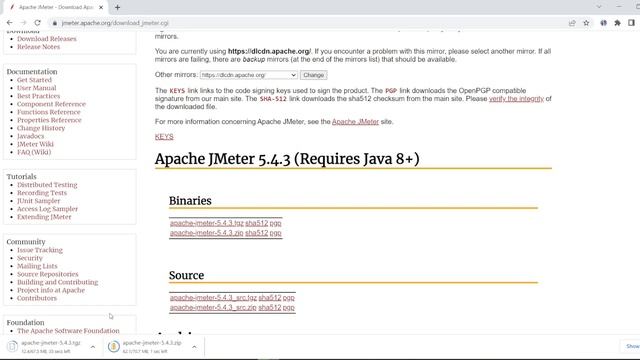Open the Apache JMeter site link
This screenshot has width=640, height=360.
(x=355, y=122)
